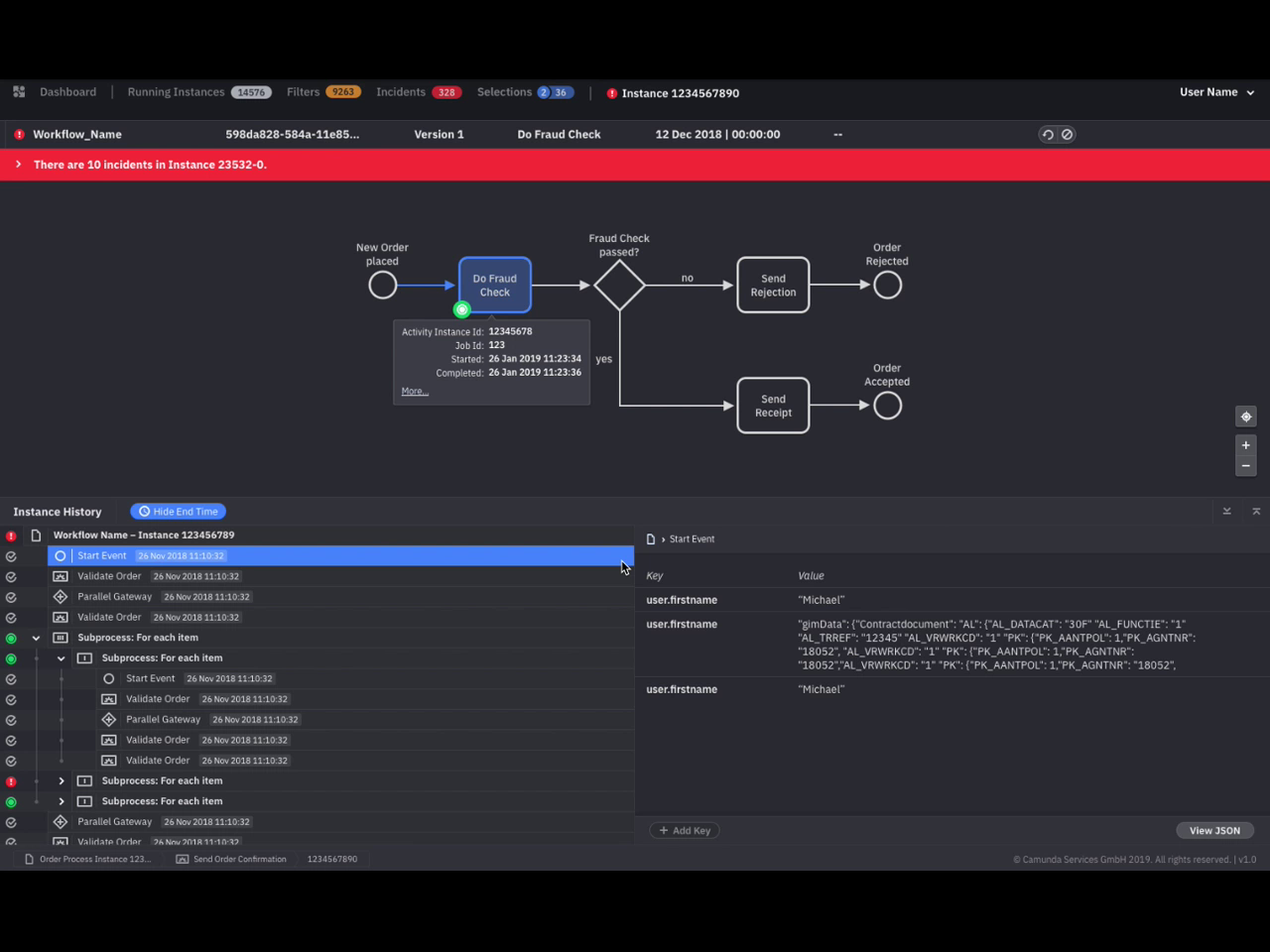Expand the incidents banner chevron
The image size is (1270, 952).
(18, 165)
